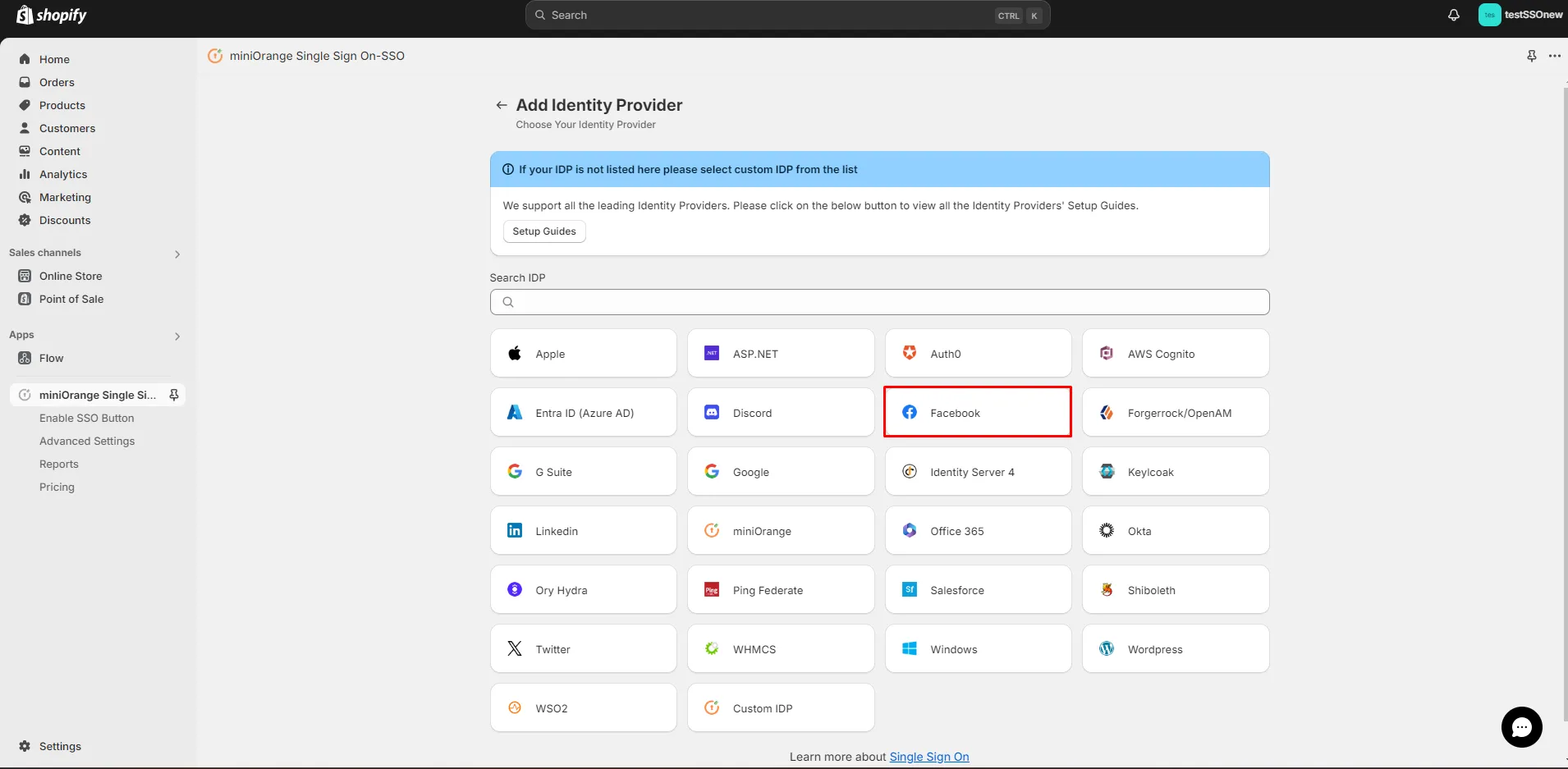Open Enable SSO Button page
Viewport: 1568px width, 769px height.
87,418
